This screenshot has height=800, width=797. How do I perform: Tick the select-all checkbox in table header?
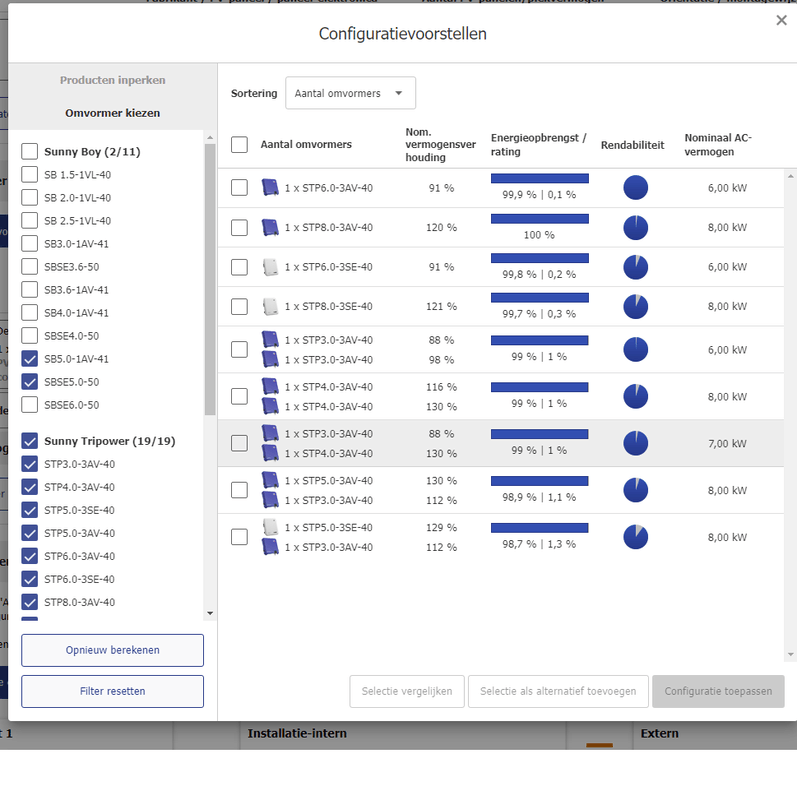(x=239, y=144)
